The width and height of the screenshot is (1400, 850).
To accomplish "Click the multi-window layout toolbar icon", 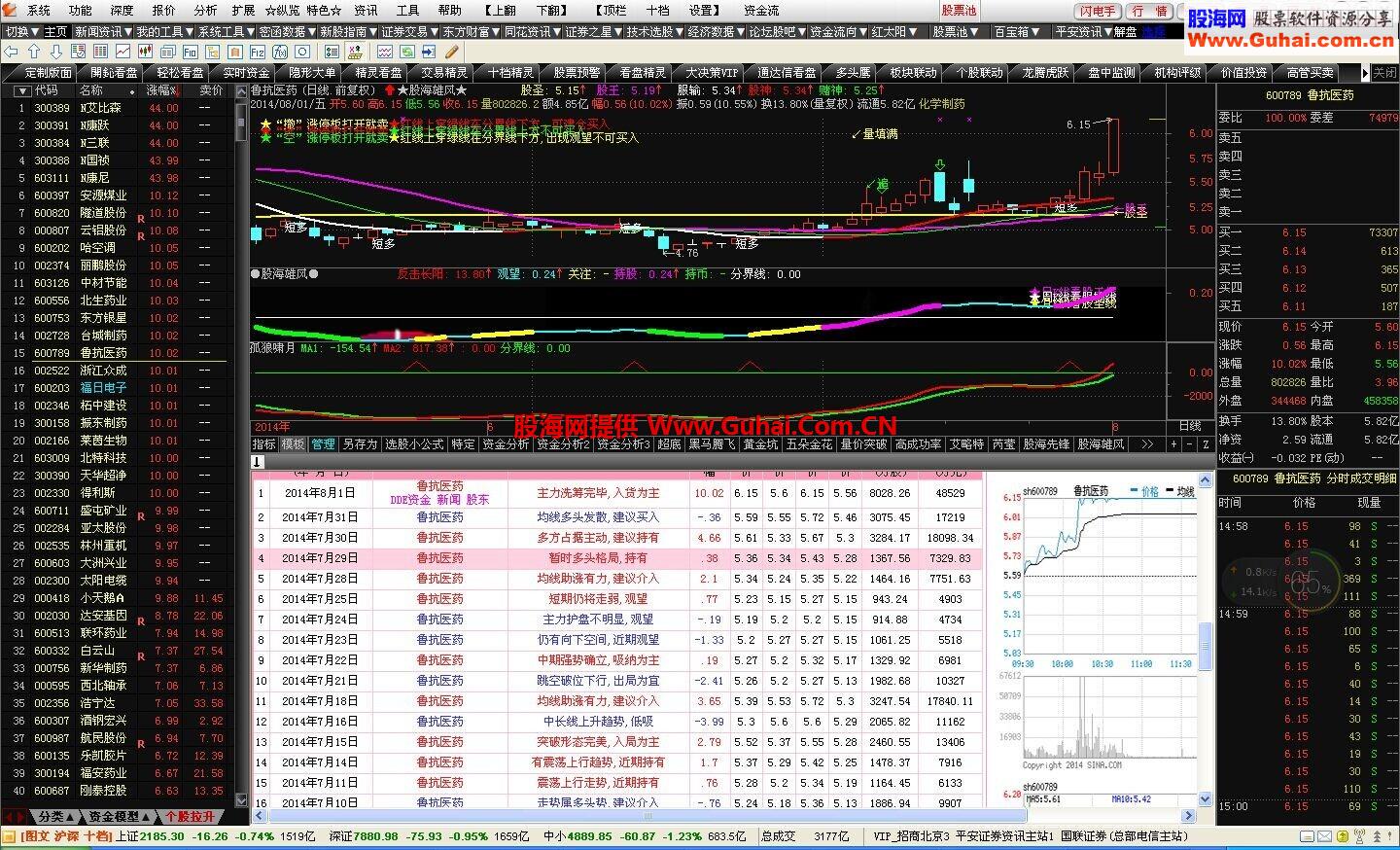I will pyautogui.click(x=167, y=52).
